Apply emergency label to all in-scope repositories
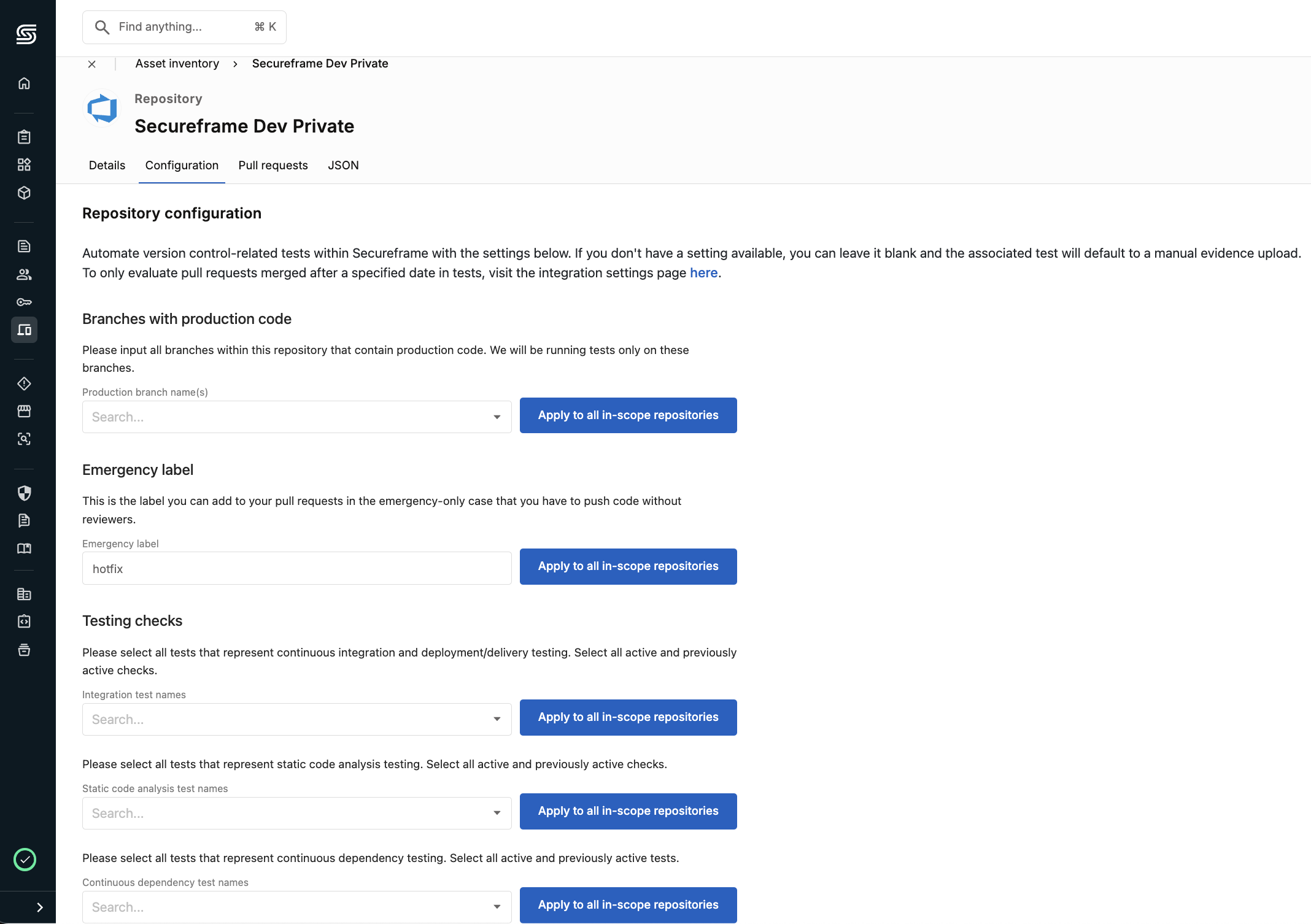 (x=628, y=566)
